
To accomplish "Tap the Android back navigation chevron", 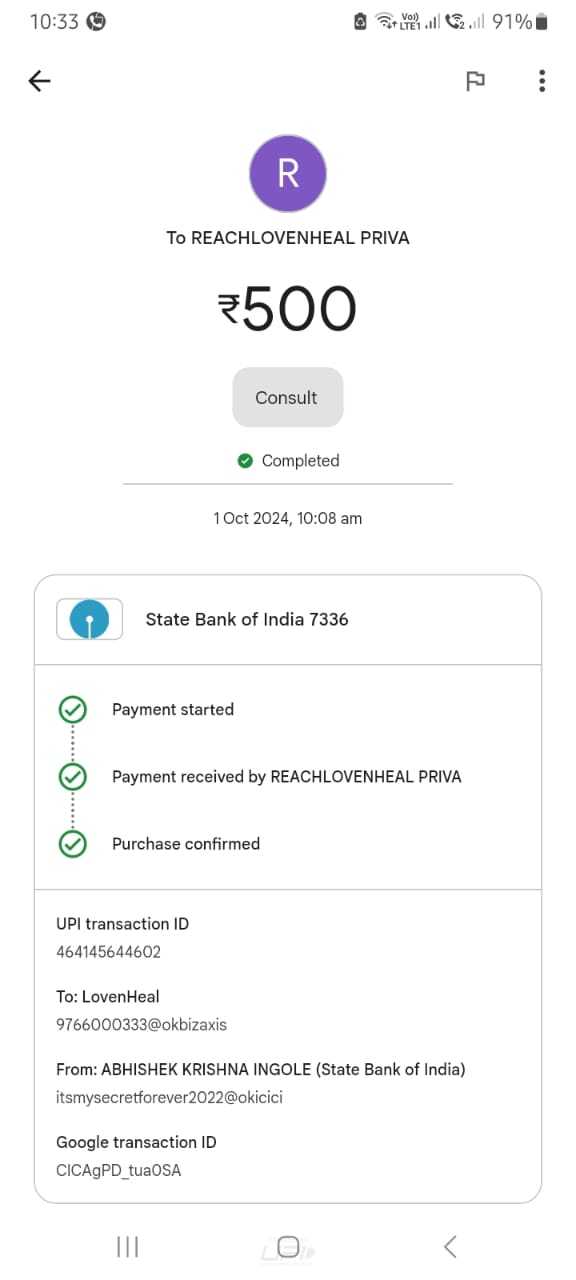I will pos(450,1246).
